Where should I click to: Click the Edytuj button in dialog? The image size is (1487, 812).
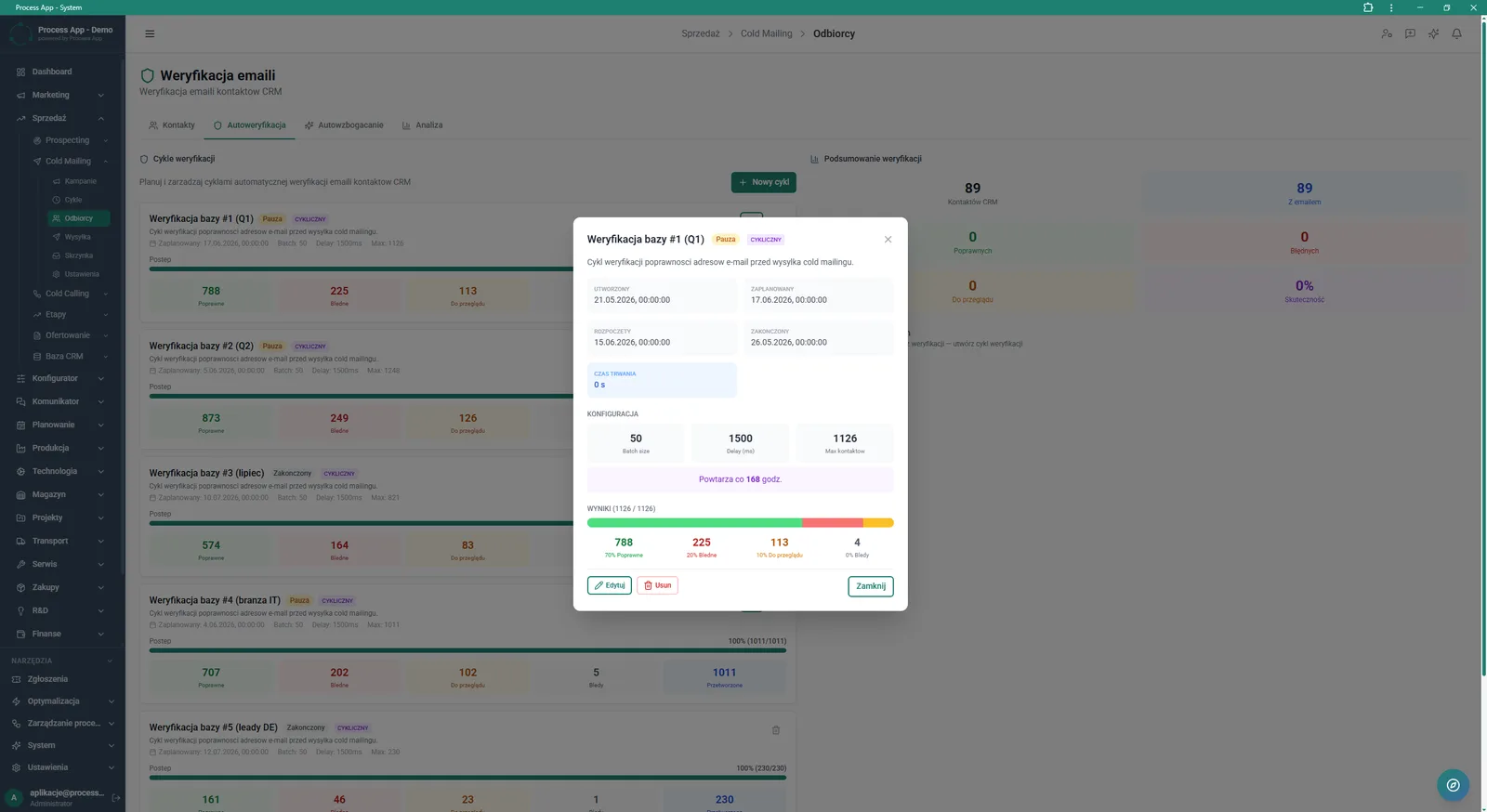pos(610,585)
